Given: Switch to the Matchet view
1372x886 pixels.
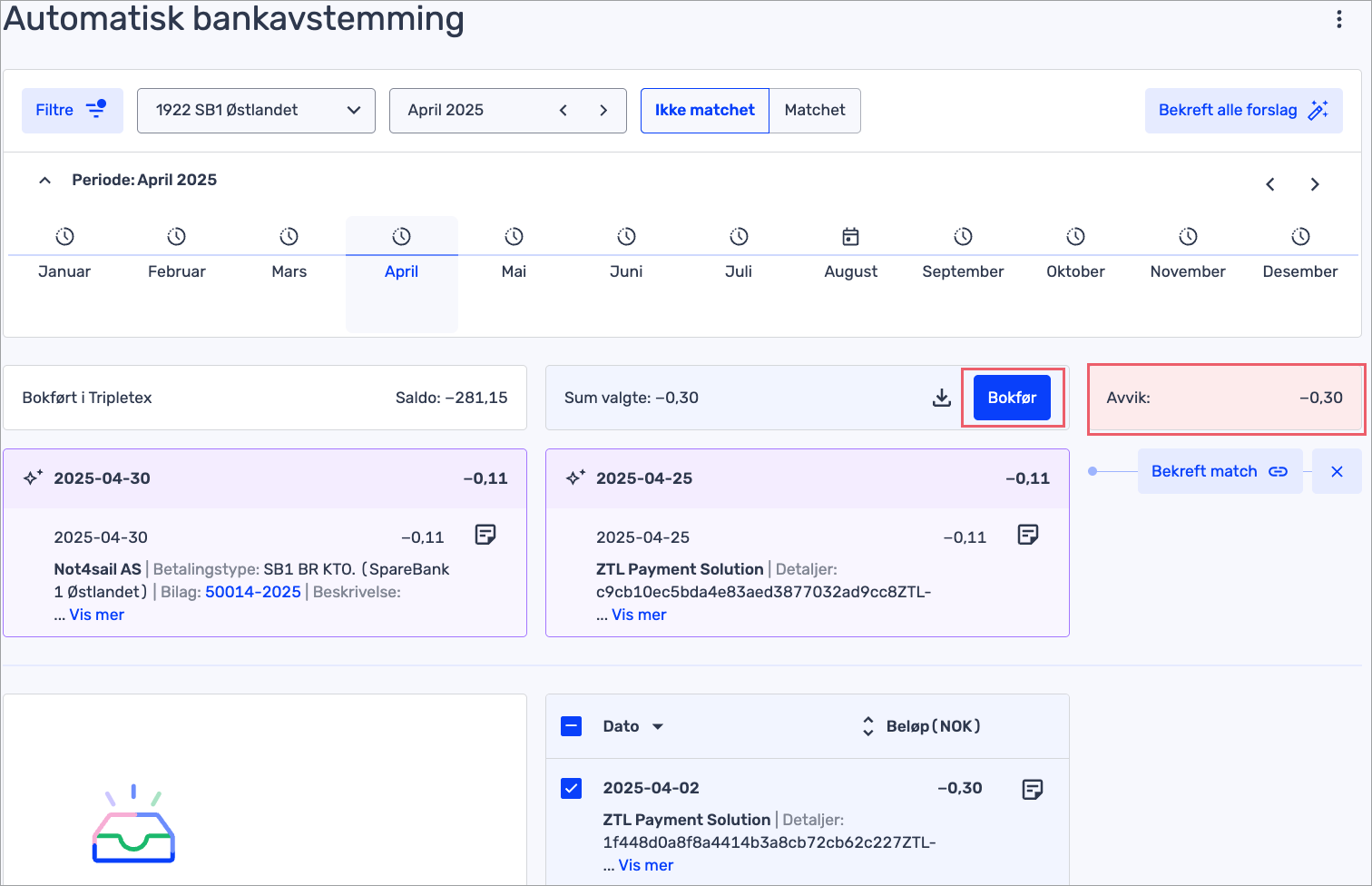Looking at the screenshot, I should pyautogui.click(x=814, y=110).
